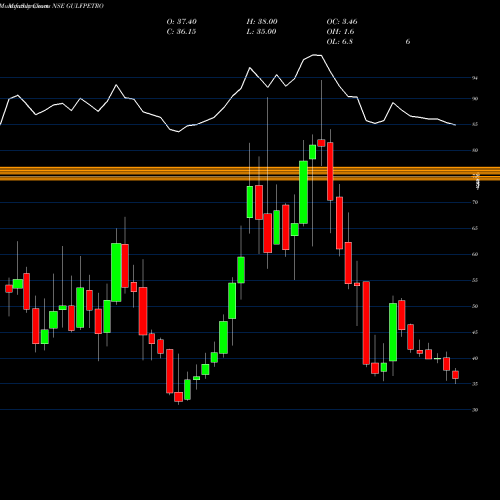Click the '80' price axis label
The image size is (500, 500).
[475, 150]
